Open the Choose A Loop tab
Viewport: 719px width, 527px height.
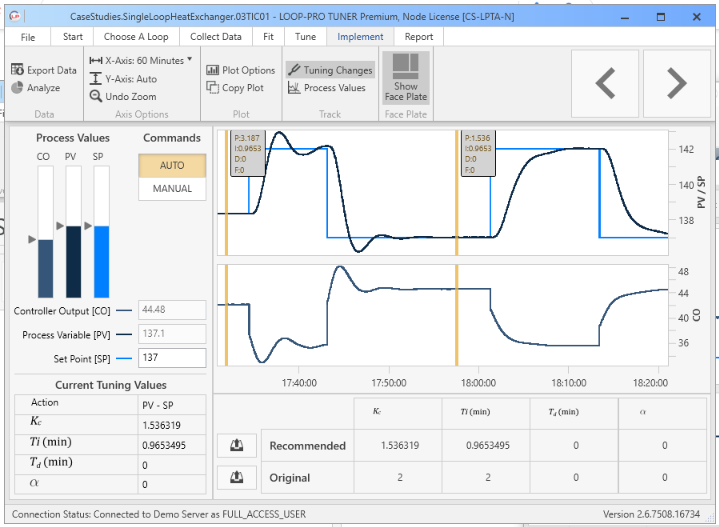136,37
